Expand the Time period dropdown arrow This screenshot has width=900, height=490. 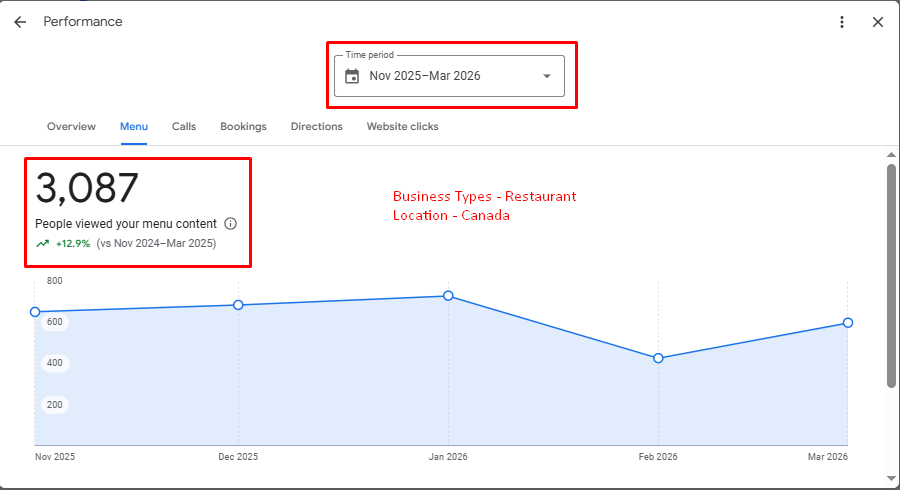click(546, 76)
